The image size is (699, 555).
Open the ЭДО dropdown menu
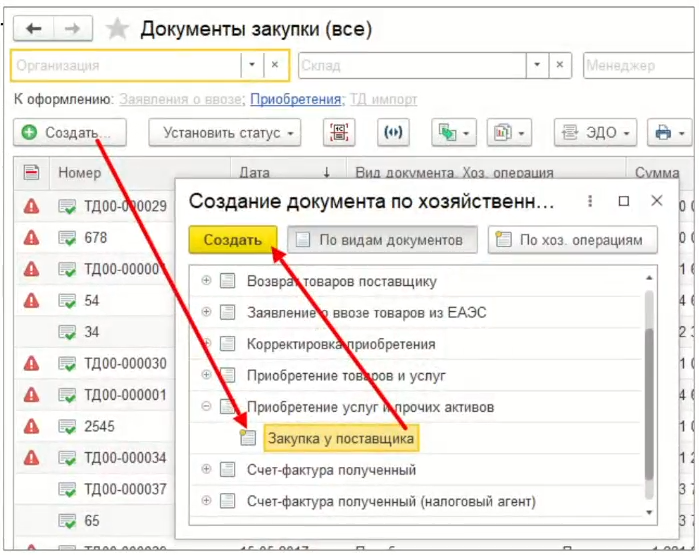click(x=595, y=132)
